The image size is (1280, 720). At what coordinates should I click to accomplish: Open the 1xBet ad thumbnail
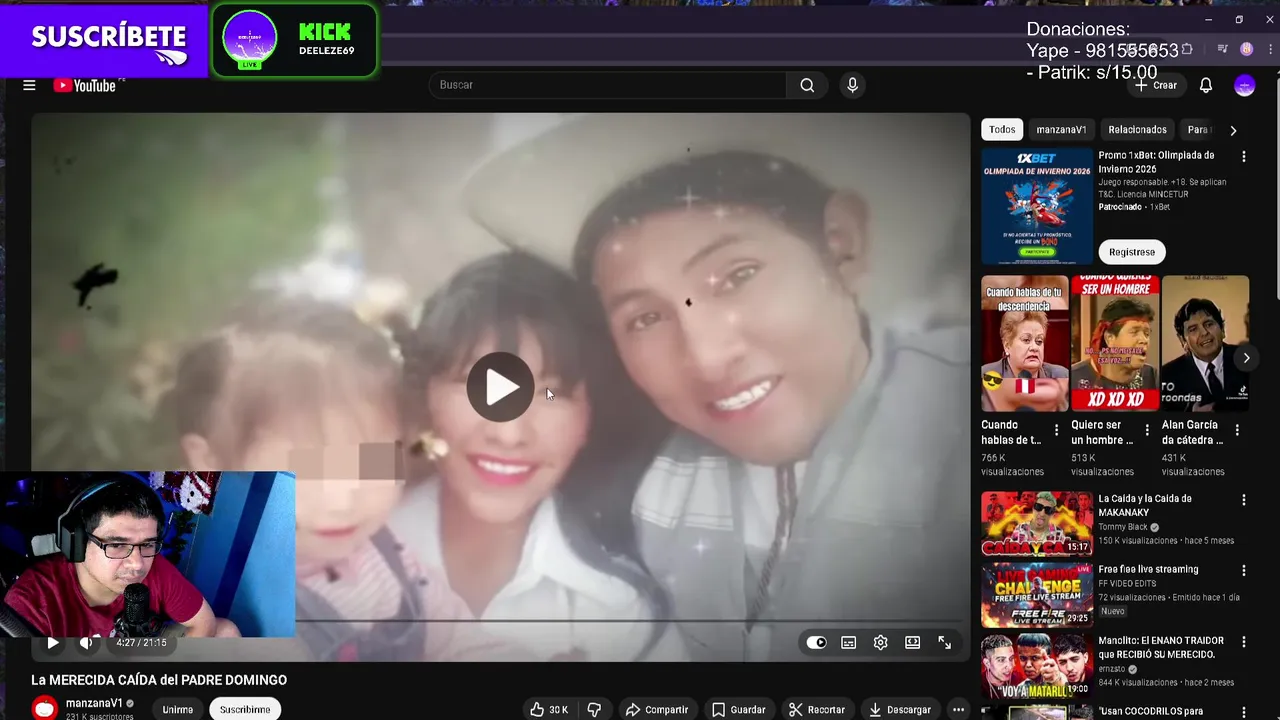pyautogui.click(x=1037, y=207)
